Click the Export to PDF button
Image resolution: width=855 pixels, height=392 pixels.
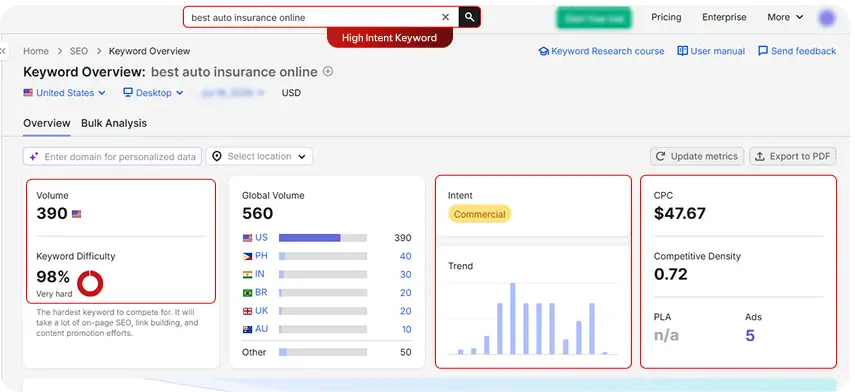click(x=793, y=156)
